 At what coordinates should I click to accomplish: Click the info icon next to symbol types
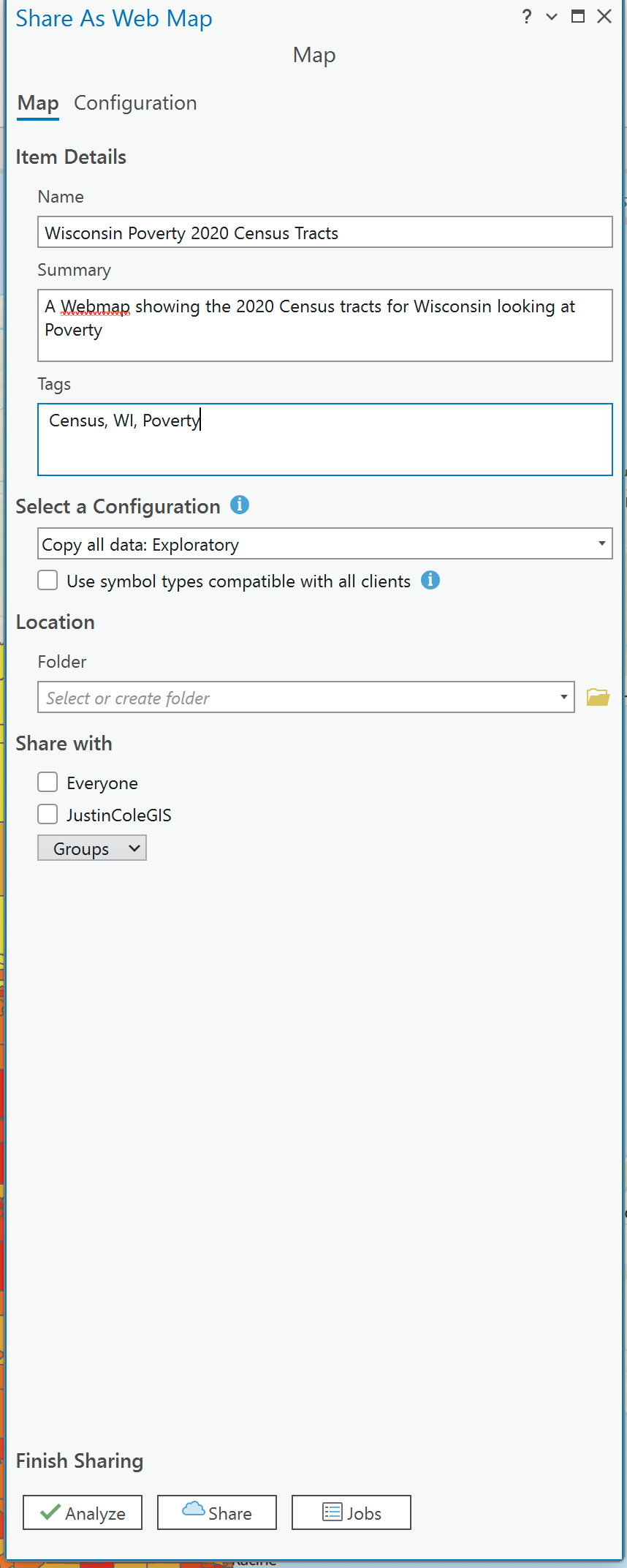click(430, 580)
